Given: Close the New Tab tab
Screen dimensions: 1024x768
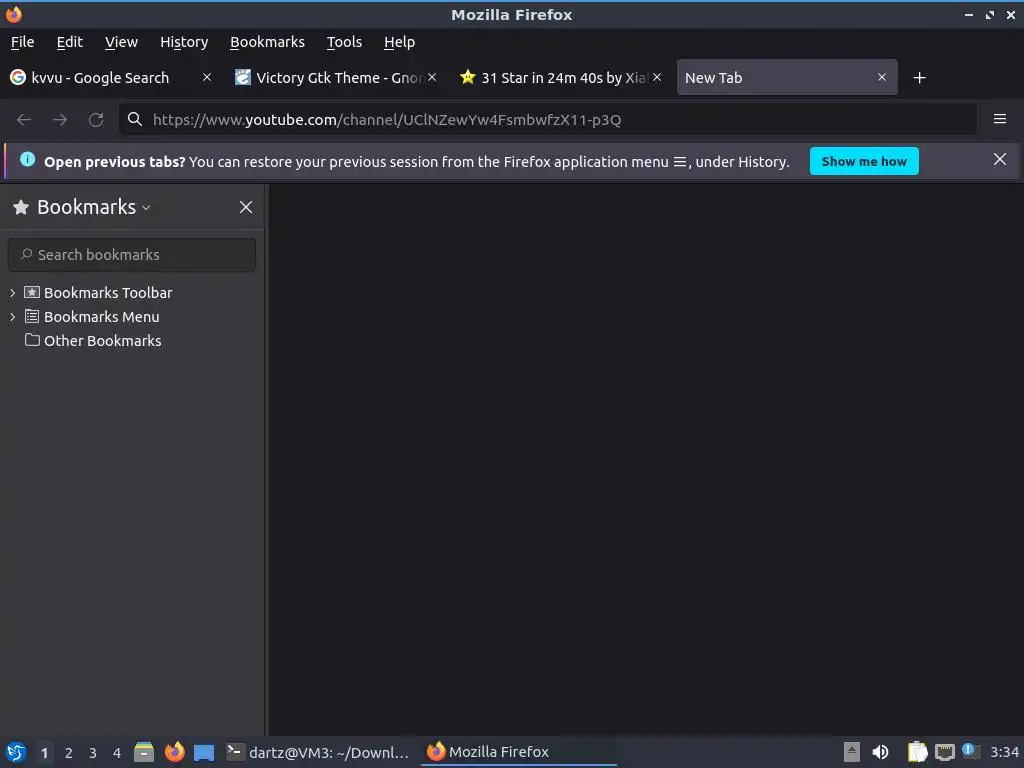Looking at the screenshot, I should click(x=882, y=77).
